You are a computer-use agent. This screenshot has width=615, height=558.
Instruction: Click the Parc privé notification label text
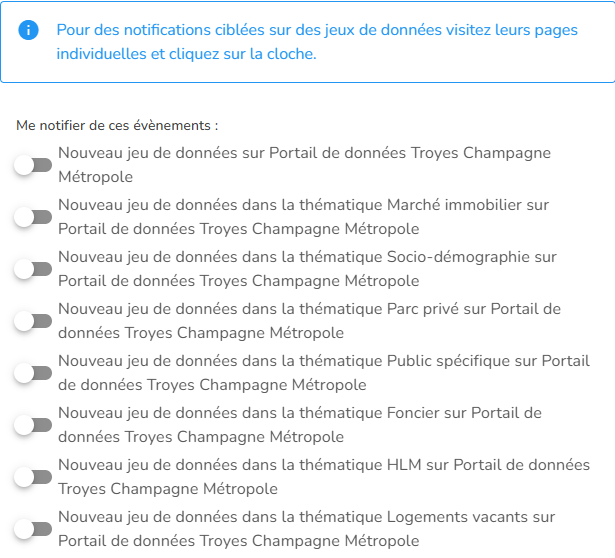[309, 321]
